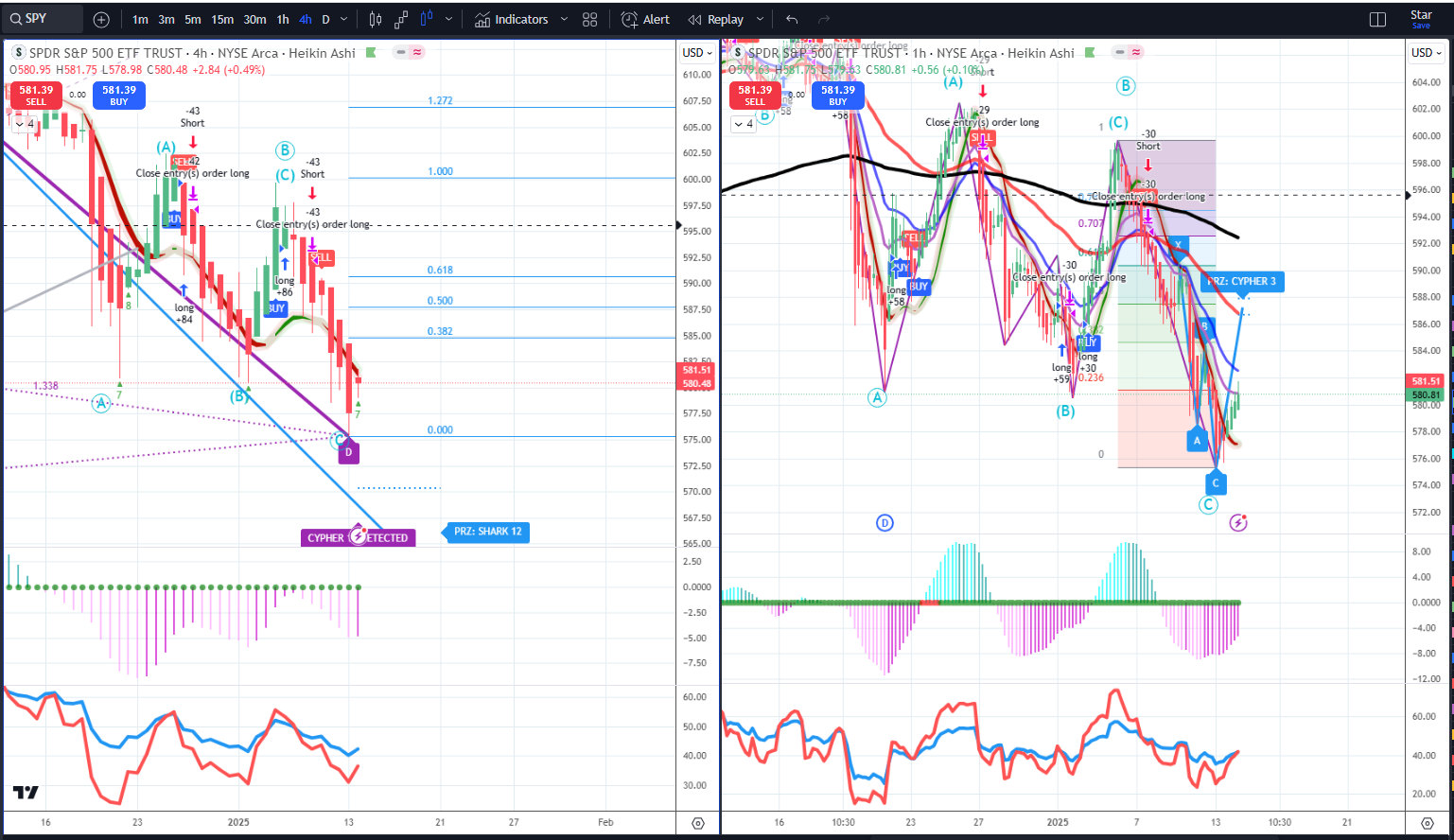Click the symbol logo on 1h chart title
The image size is (1454, 840).
[x=737, y=53]
